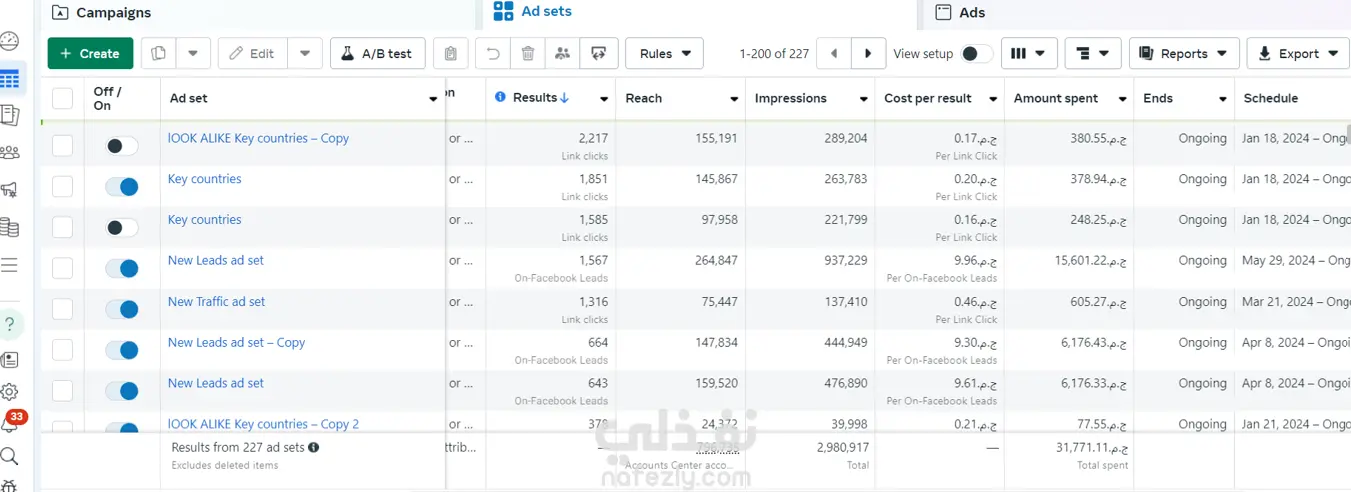The height and width of the screenshot is (492, 1351).
Task: Expand the Export dropdown menu
Action: [1298, 54]
